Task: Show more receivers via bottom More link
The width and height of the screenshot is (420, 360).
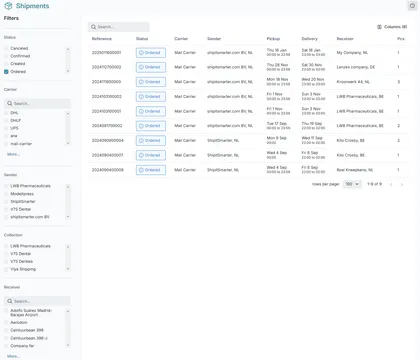Action: [13, 356]
